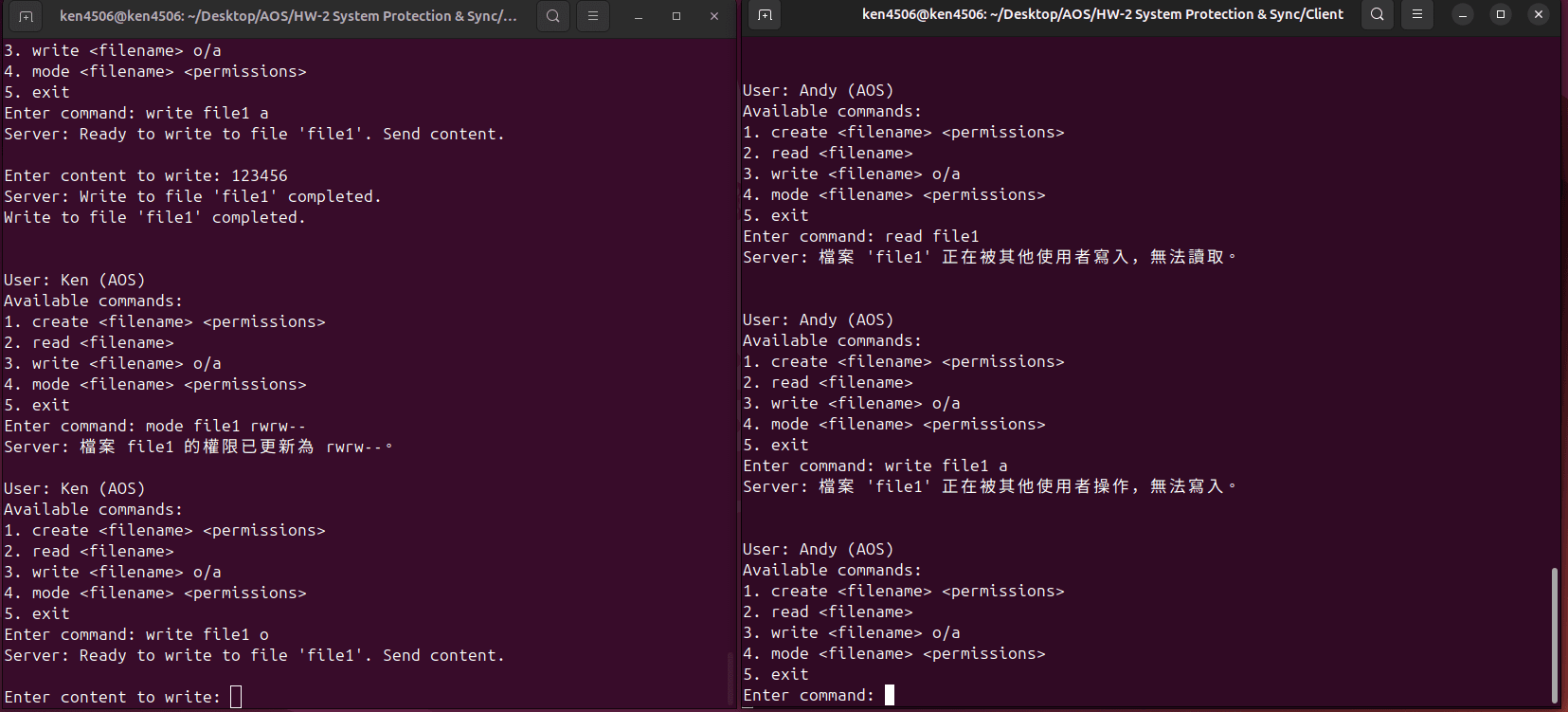
Task: Click the server error ending in 無法寫入
Action: 989,487
